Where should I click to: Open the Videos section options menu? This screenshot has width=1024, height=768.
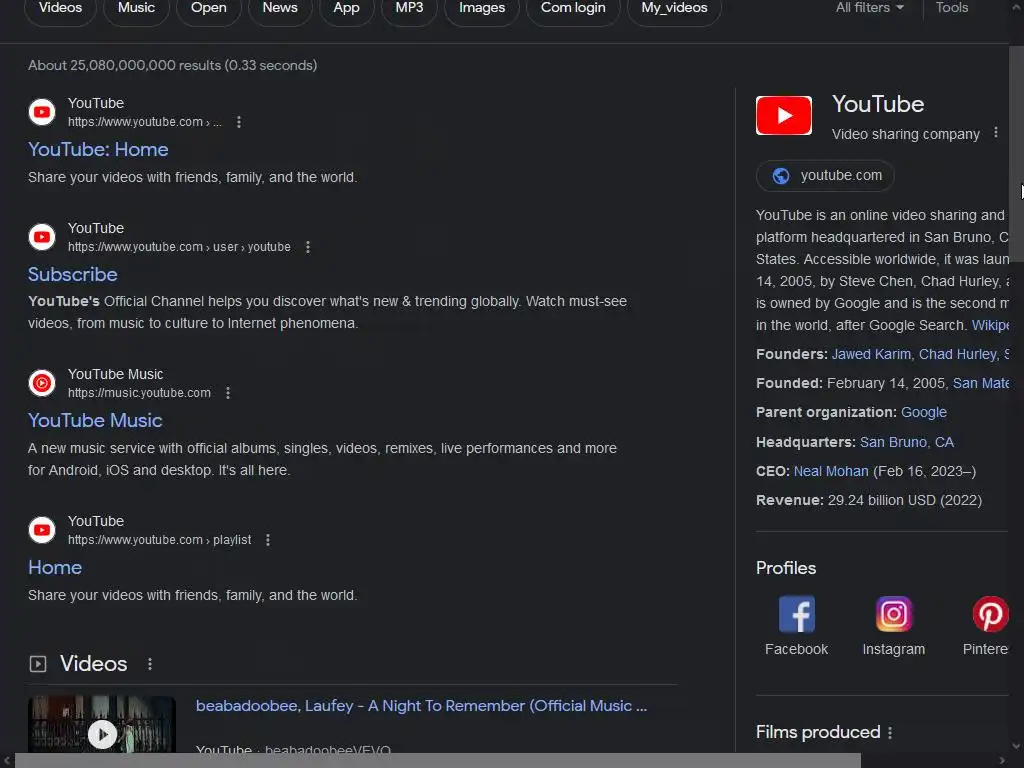pyautogui.click(x=150, y=664)
